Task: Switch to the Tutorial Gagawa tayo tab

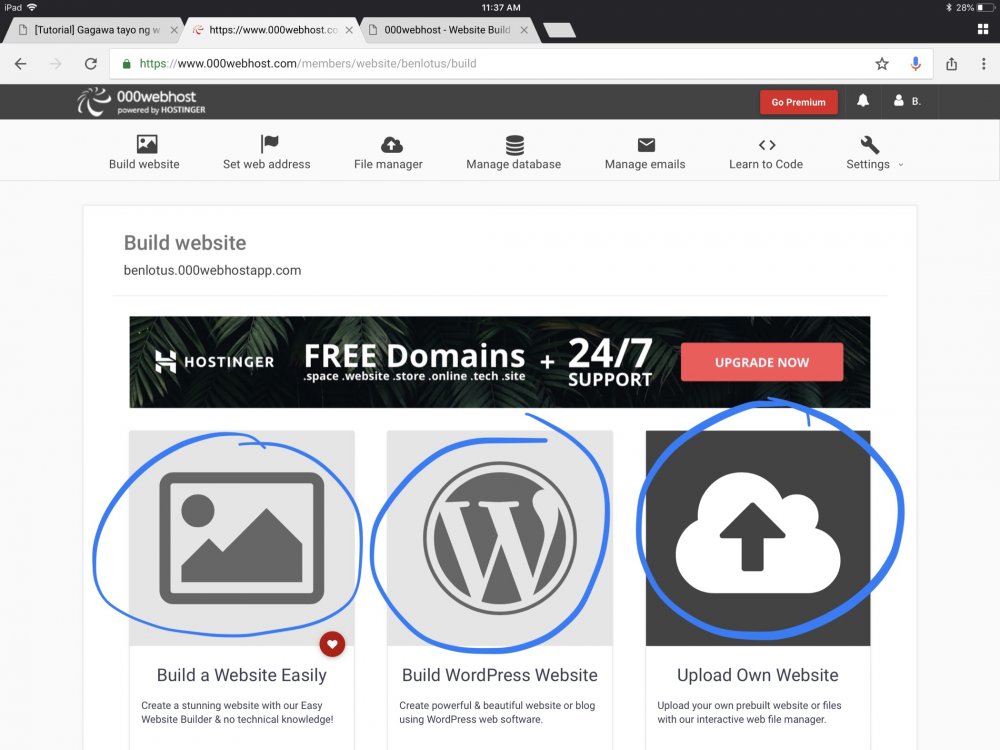Action: [90, 30]
